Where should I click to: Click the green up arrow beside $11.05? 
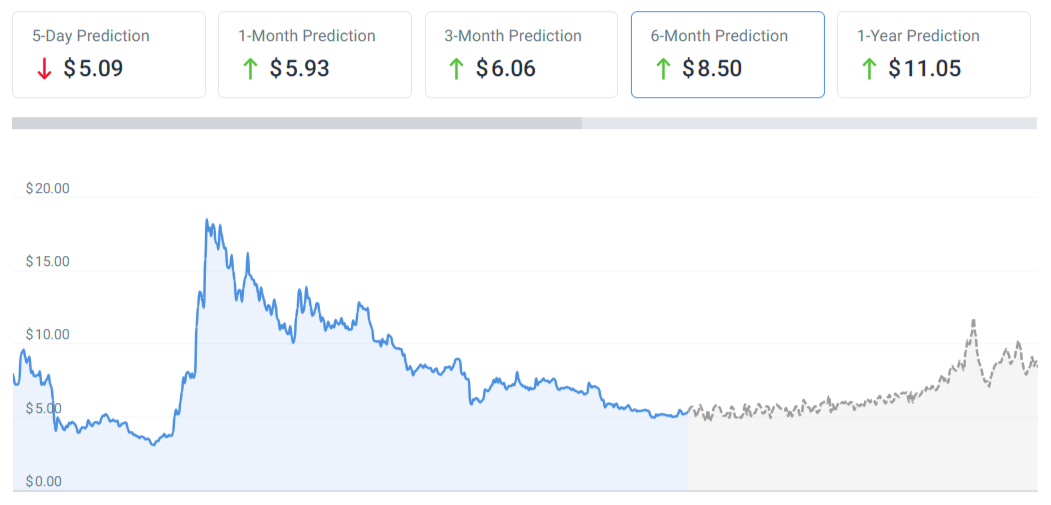869,69
